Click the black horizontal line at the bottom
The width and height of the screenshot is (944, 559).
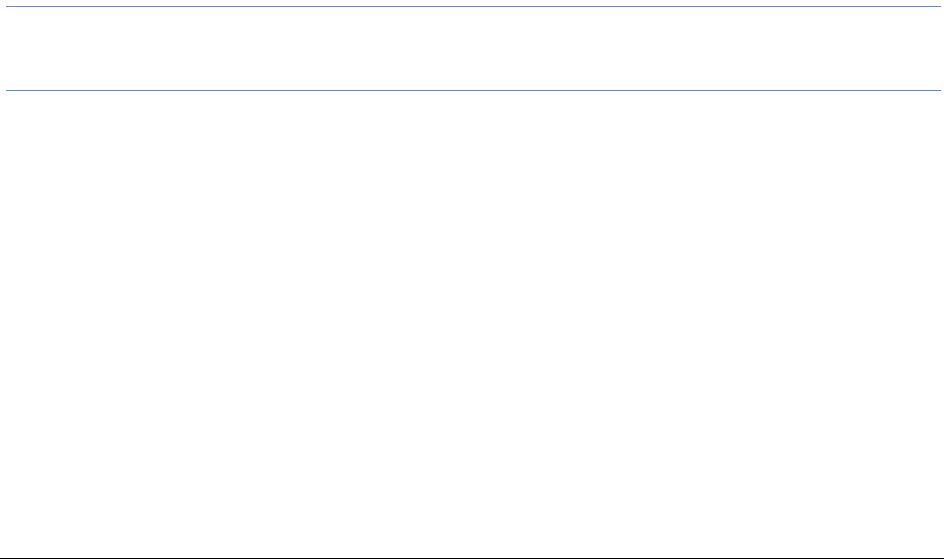pyautogui.click(x=472, y=553)
